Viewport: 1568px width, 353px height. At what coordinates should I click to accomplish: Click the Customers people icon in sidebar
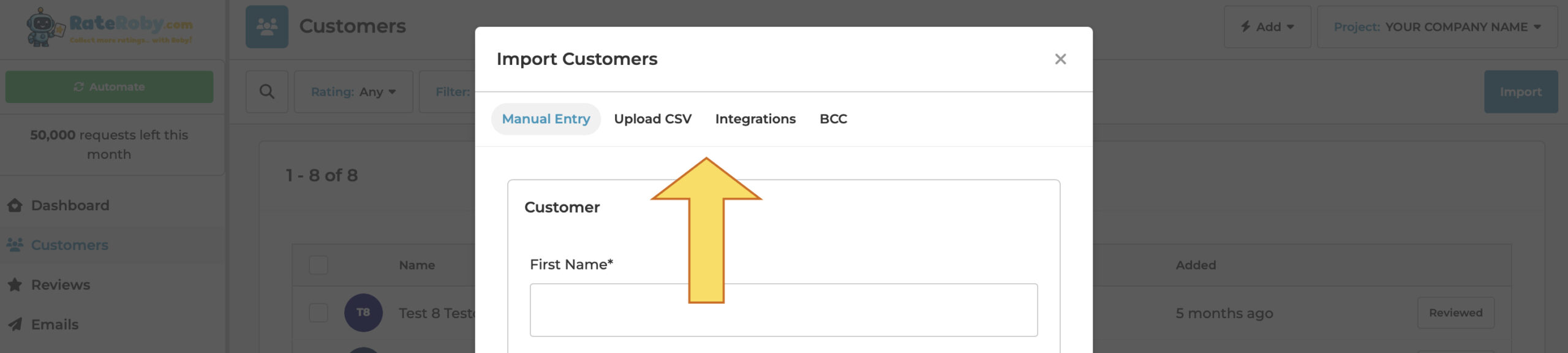click(x=15, y=245)
